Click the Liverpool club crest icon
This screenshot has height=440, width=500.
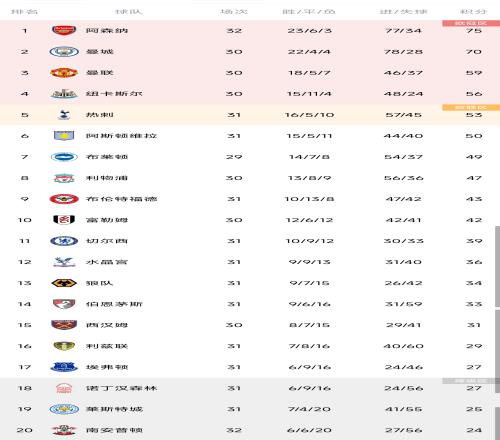(x=64, y=178)
